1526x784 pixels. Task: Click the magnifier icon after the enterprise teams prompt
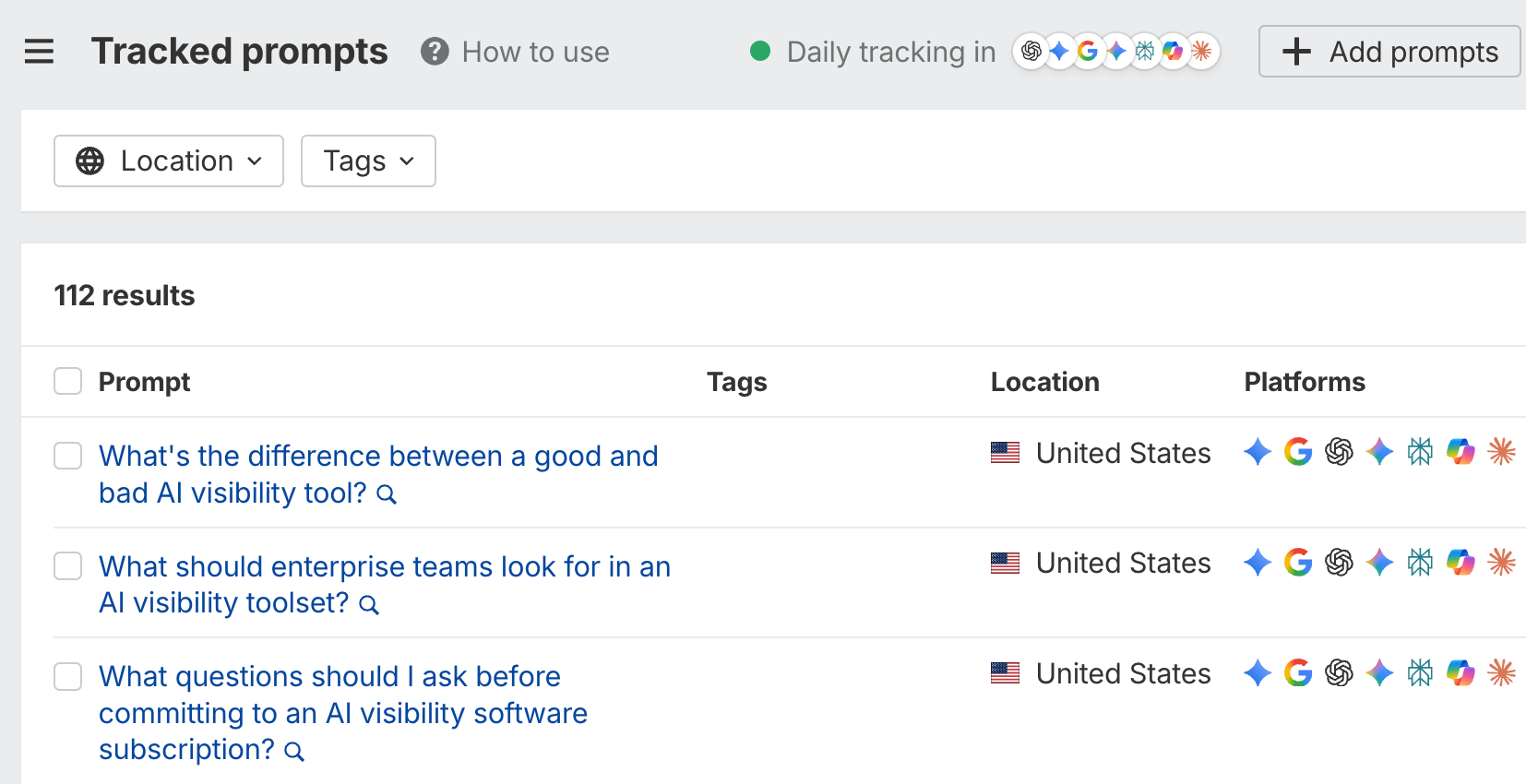coord(369,604)
